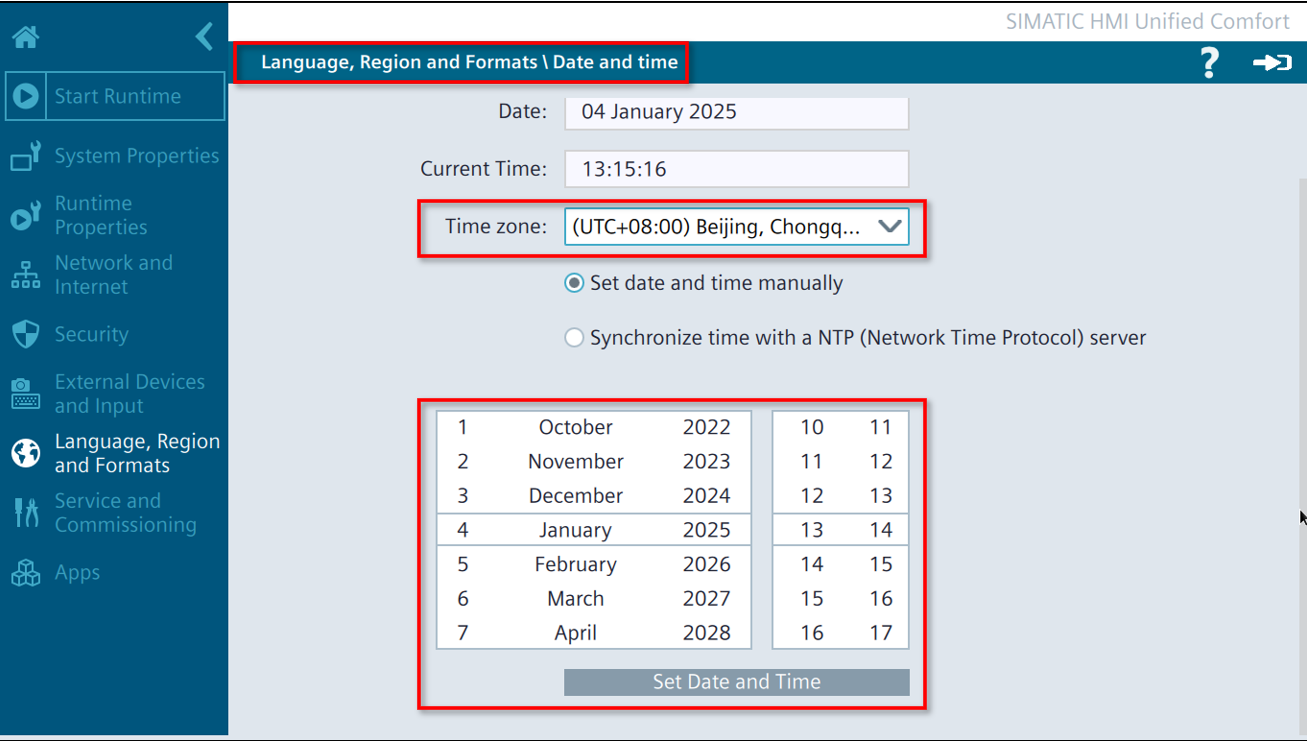This screenshot has width=1307, height=742.
Task: Collapse sidebar with the left chevron arrow
Action: (x=204, y=37)
